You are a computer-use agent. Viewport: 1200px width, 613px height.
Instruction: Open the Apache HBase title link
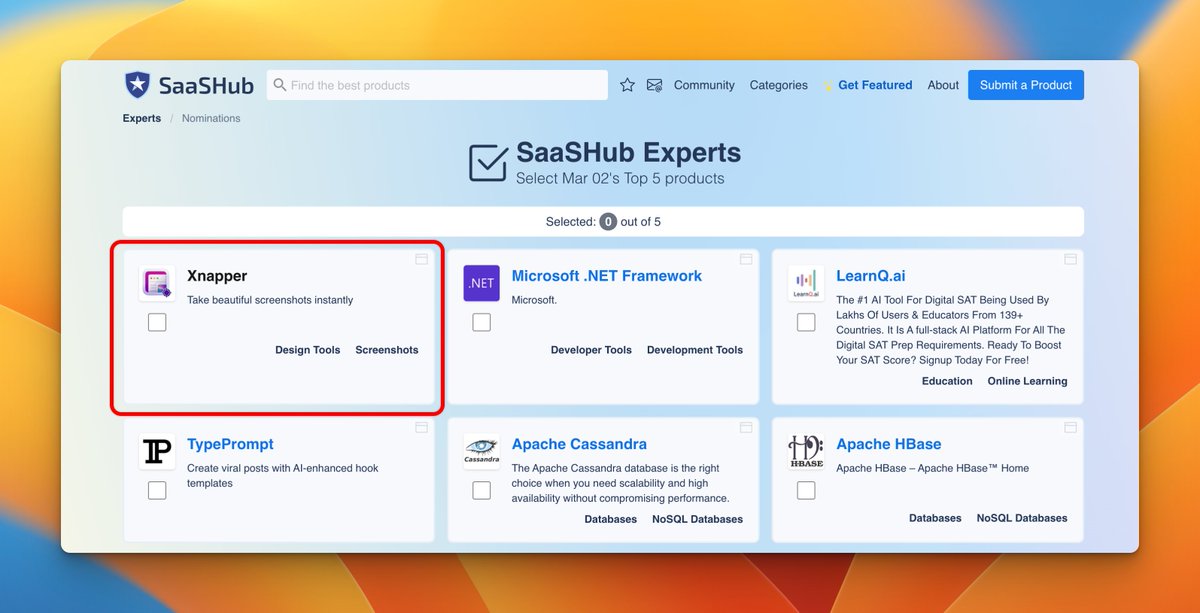coord(889,444)
